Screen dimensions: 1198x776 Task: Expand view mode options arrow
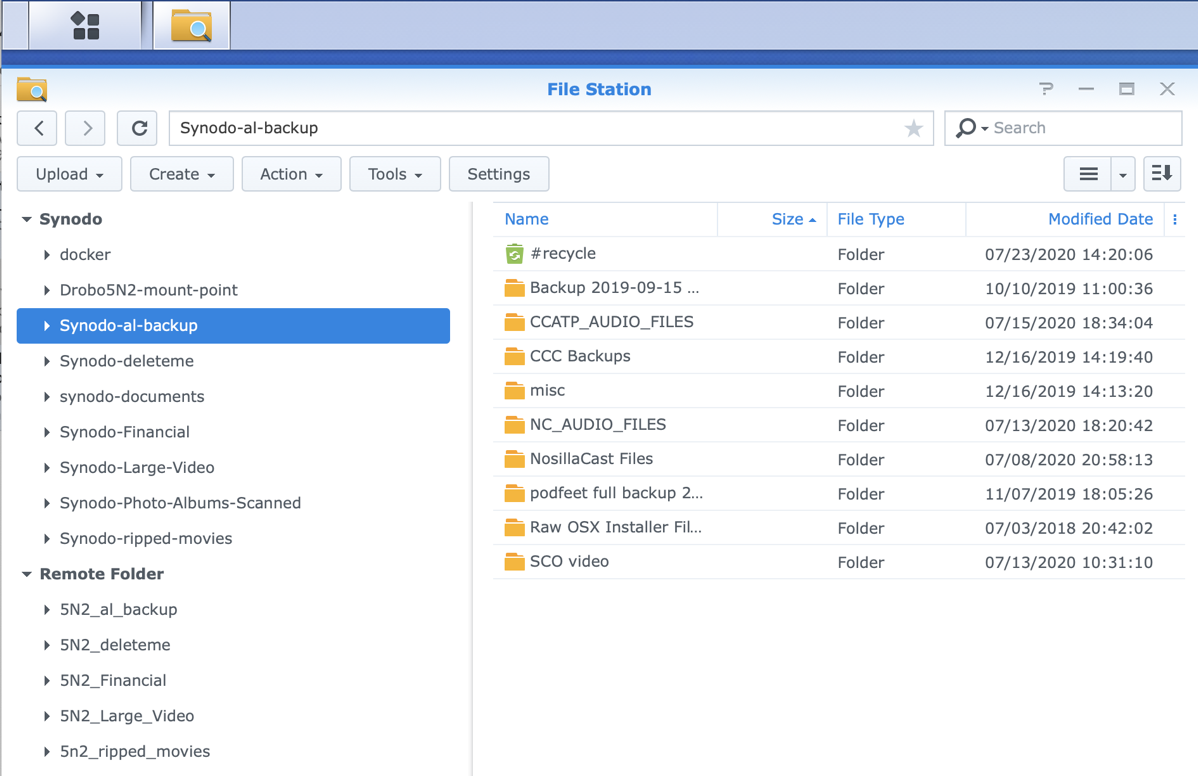[1123, 175]
